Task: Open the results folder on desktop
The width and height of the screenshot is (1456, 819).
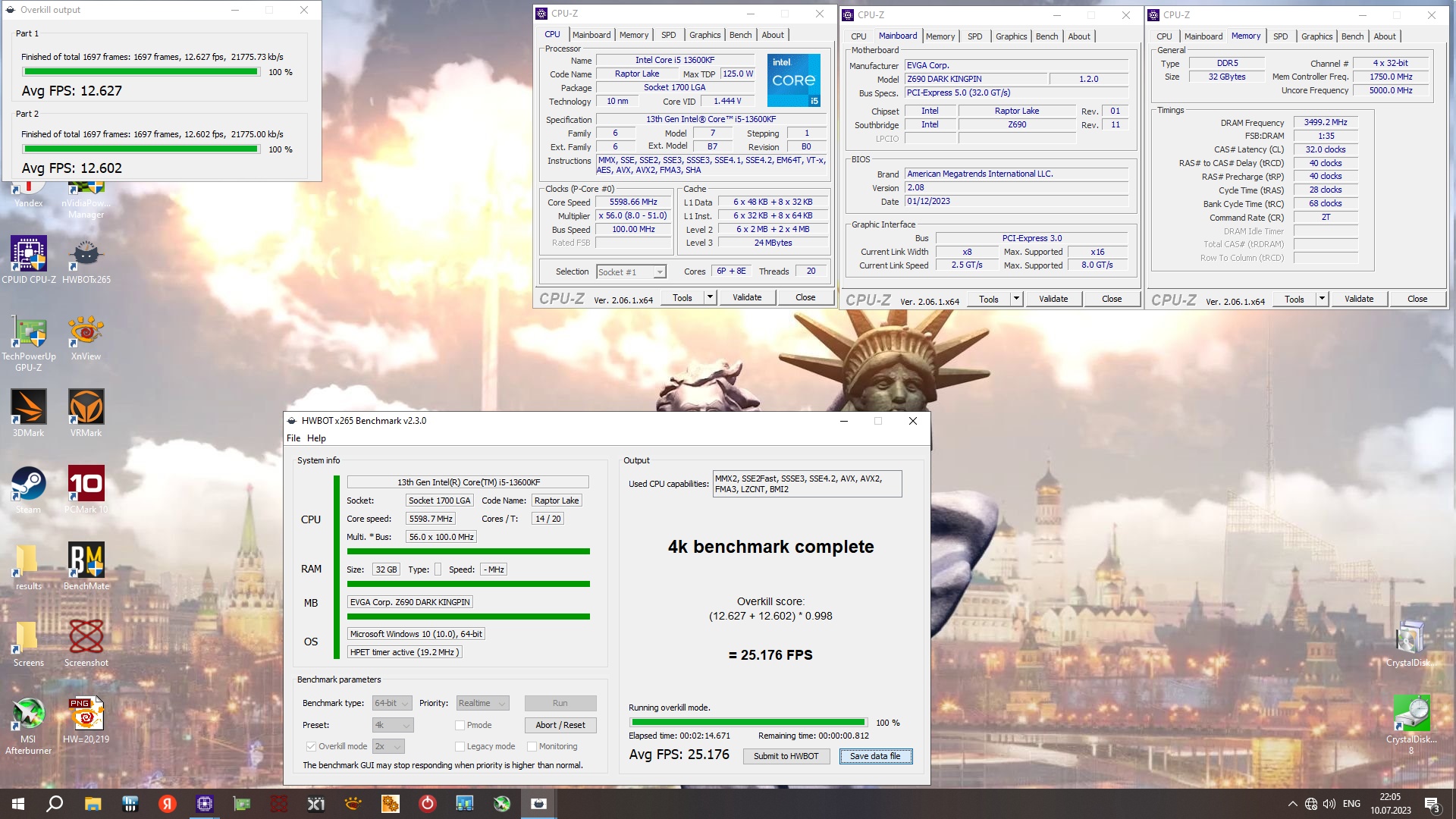Action: point(29,566)
